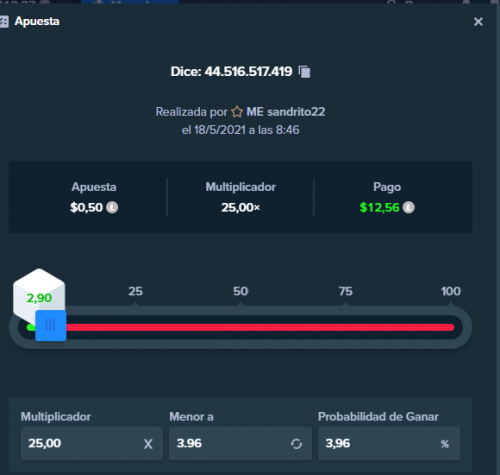Click the Probabilidad de Ganar input field
Screen dimensions: 500x475
click(389, 443)
